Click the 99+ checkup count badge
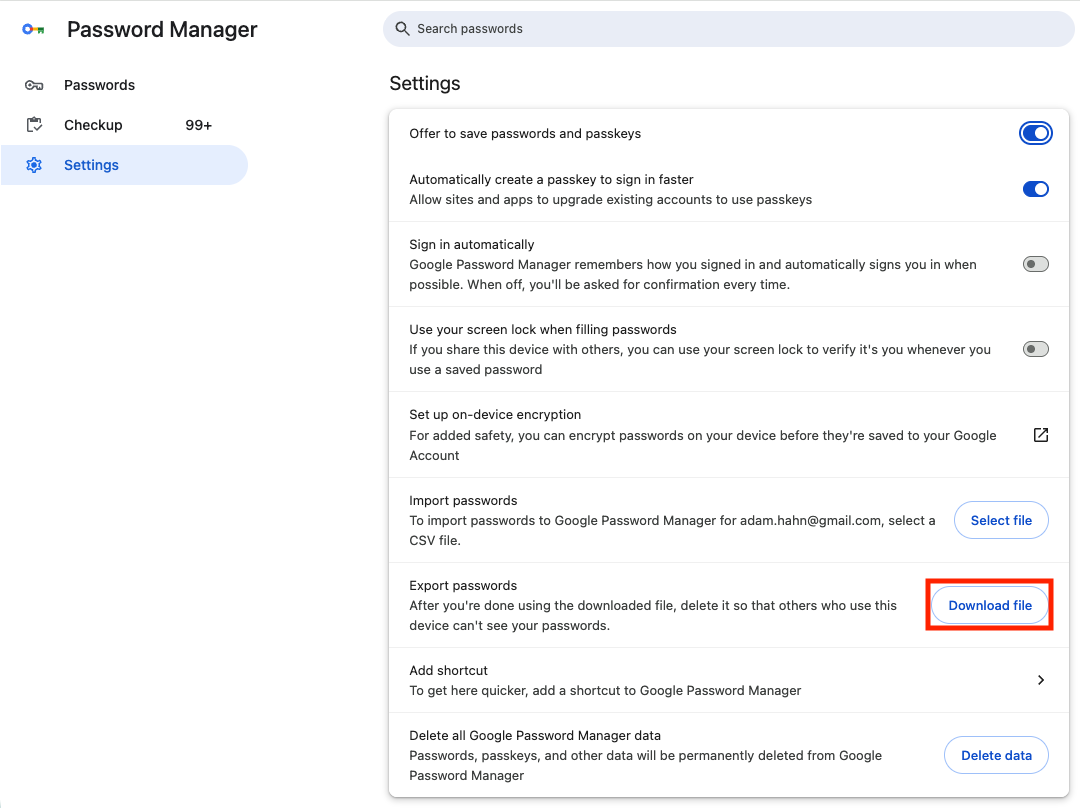Viewport: 1080px width, 808px height. click(198, 125)
